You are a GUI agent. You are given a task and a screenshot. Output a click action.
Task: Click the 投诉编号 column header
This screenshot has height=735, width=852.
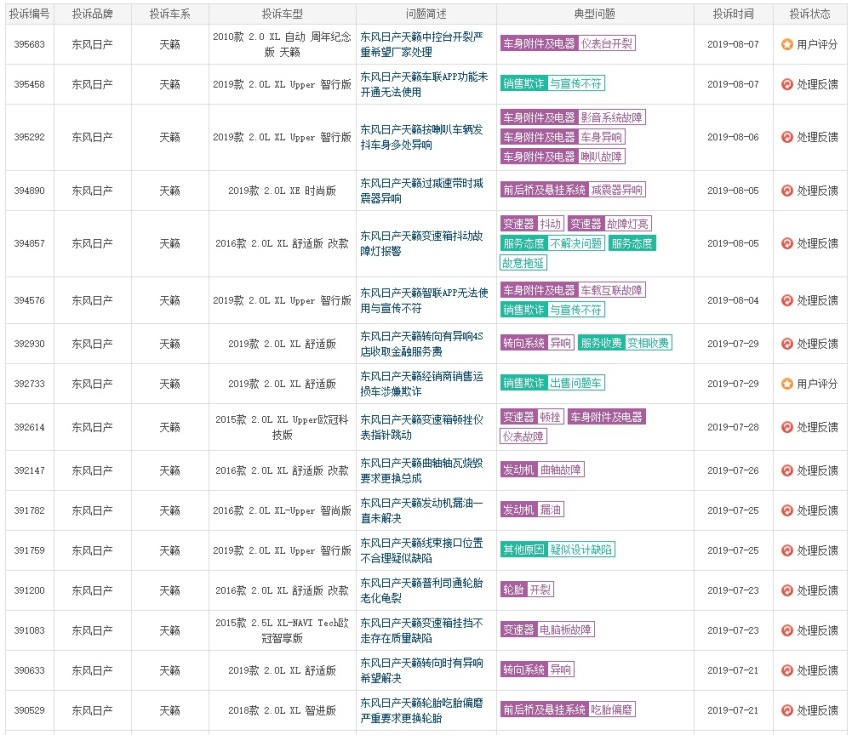click(x=29, y=14)
